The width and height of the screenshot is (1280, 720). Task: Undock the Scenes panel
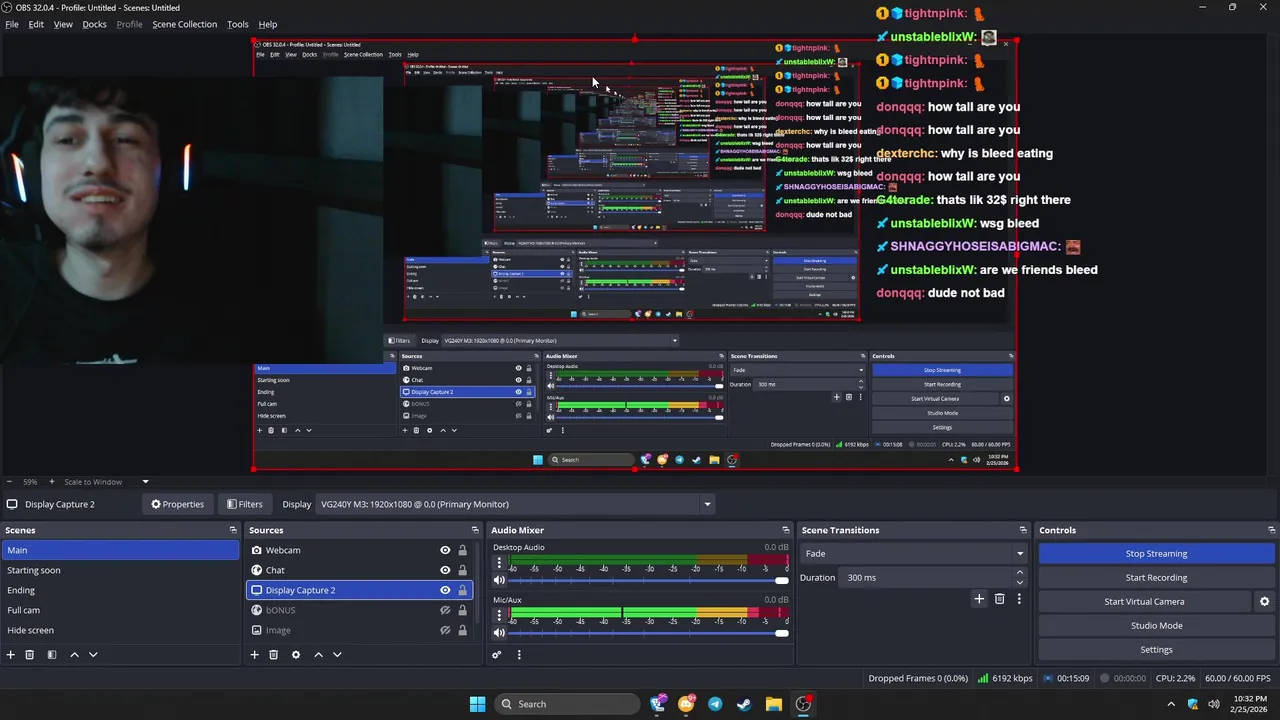pos(233,530)
